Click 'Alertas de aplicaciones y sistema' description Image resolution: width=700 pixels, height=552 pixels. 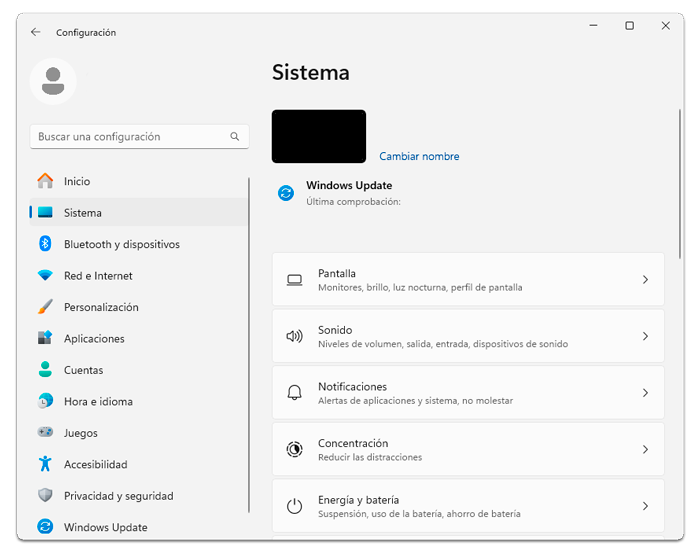(x=416, y=401)
